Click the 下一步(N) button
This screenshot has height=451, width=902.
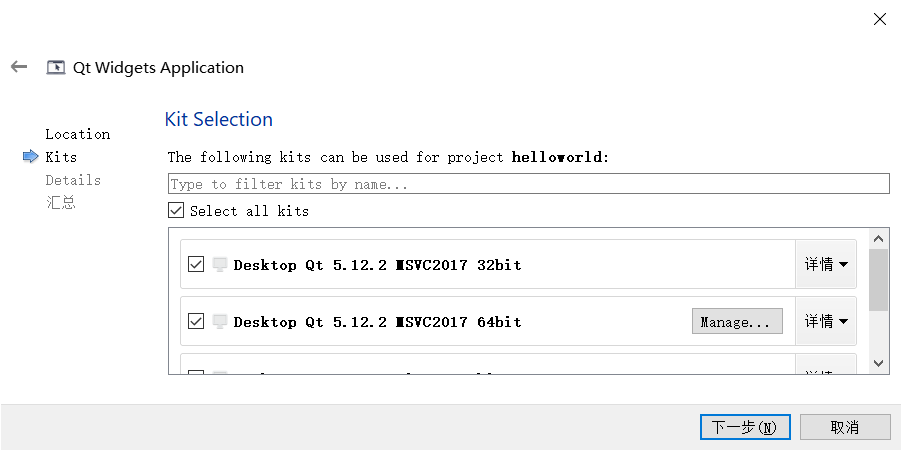click(745, 427)
